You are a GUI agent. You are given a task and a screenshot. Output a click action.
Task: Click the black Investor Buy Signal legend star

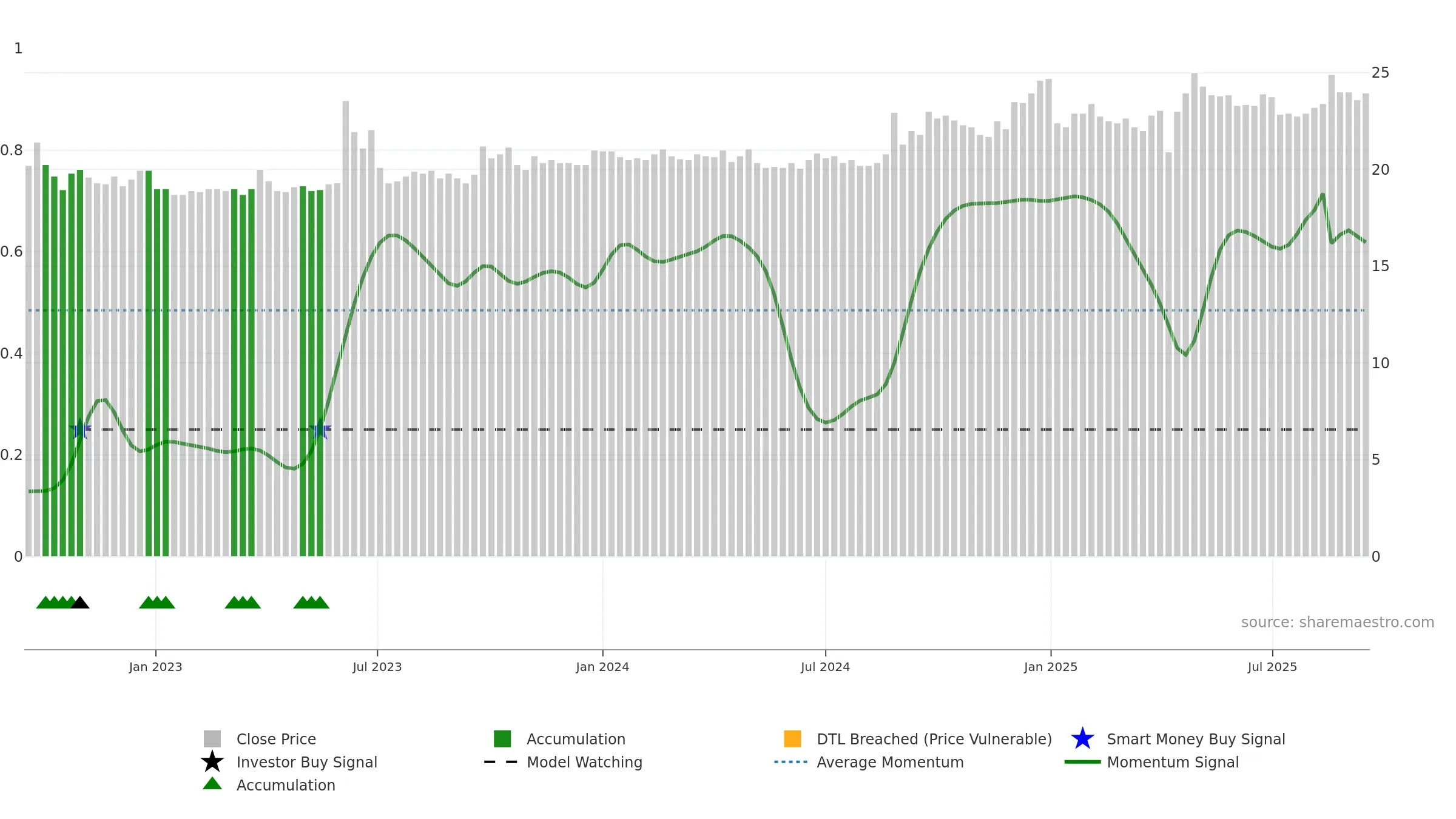[x=212, y=762]
